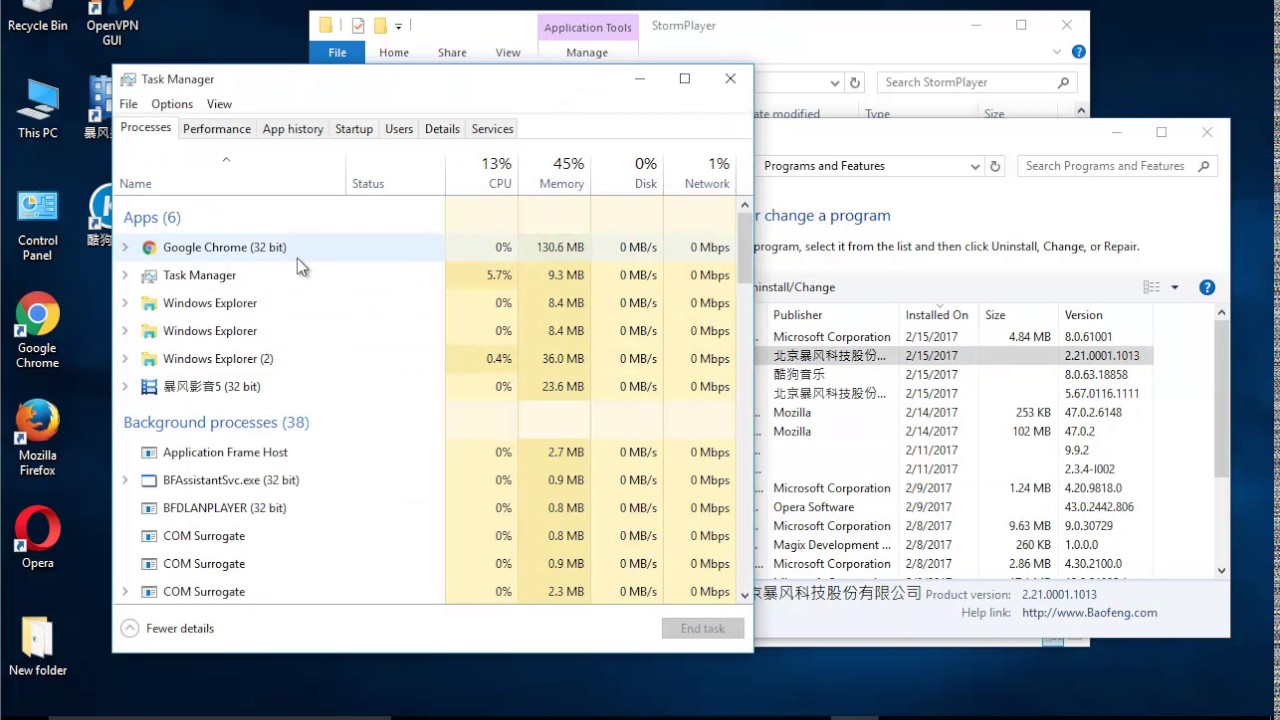Switch to the App history tab
1280x720 pixels.
[293, 129]
